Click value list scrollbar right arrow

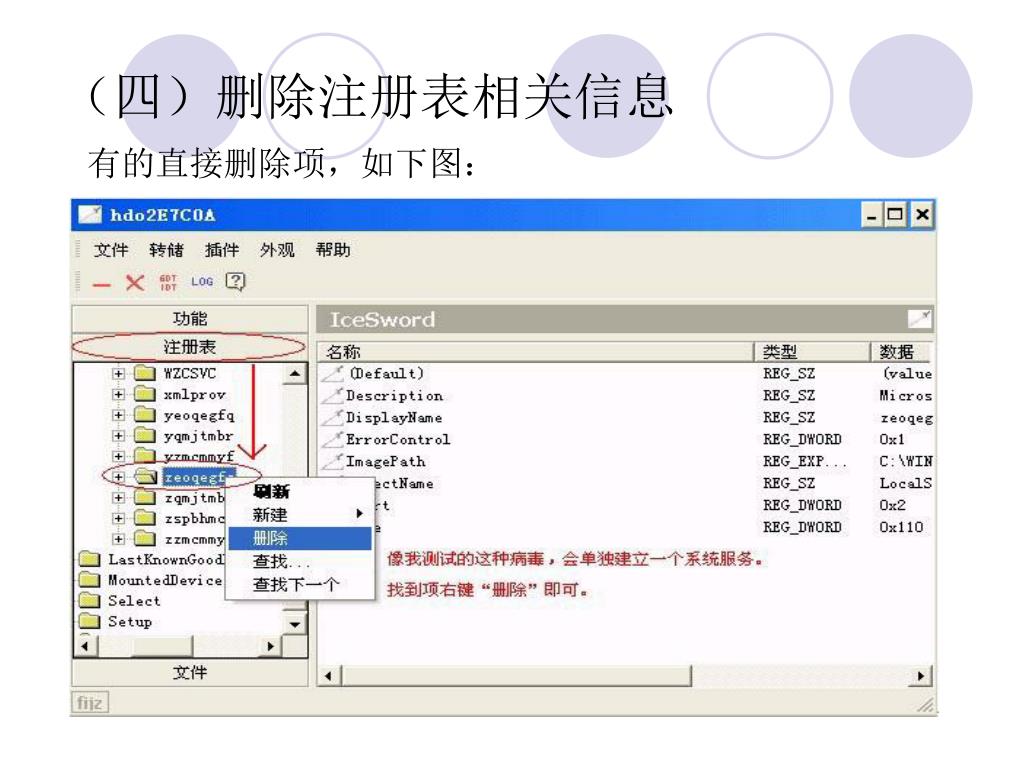[x=921, y=676]
